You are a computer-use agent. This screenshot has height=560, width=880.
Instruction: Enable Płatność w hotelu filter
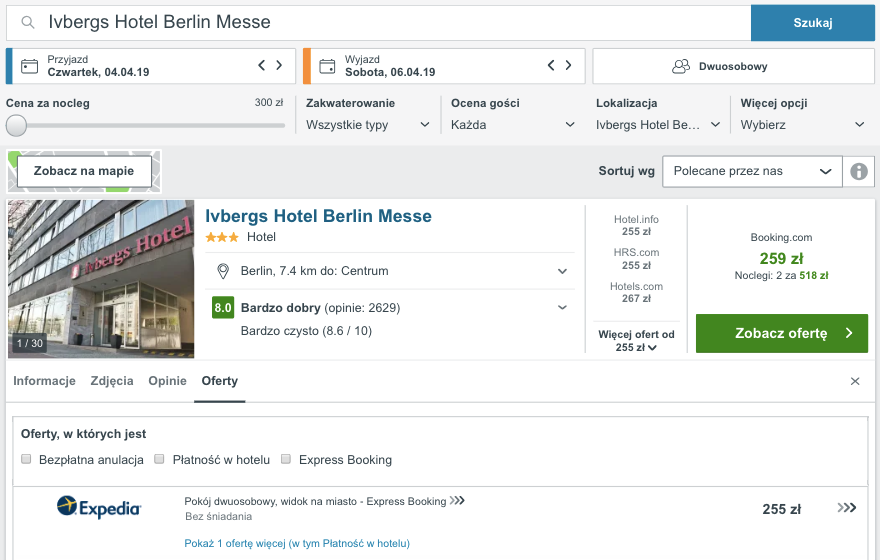coord(159,459)
